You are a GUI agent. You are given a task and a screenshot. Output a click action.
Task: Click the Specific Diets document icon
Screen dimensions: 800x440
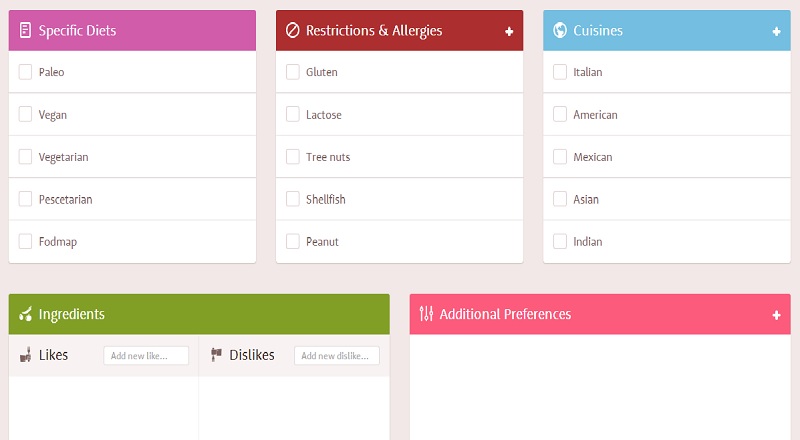click(x=25, y=31)
